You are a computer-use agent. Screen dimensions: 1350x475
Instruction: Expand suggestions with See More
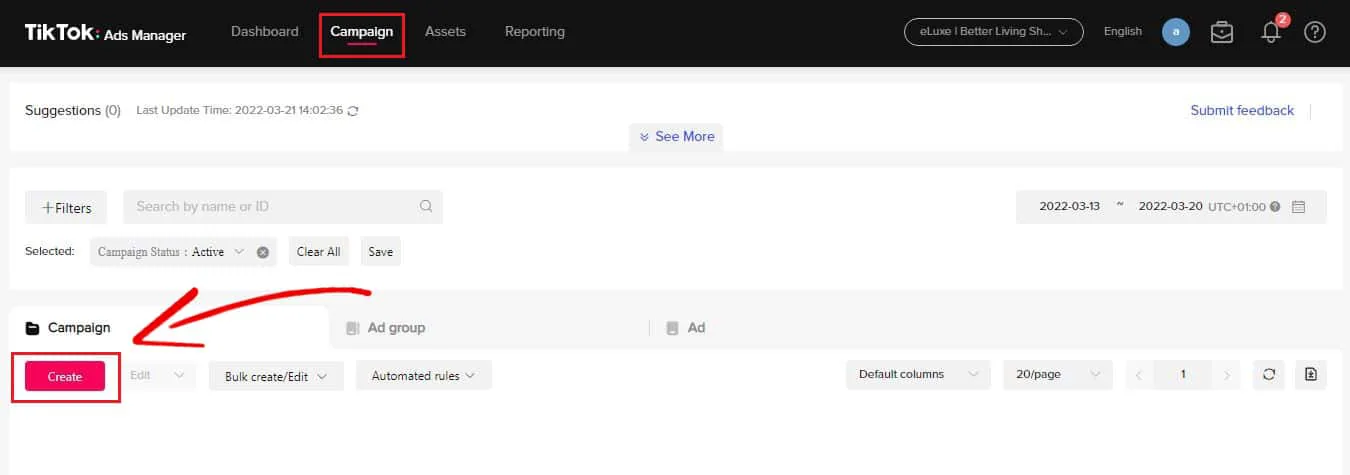pyautogui.click(x=676, y=137)
